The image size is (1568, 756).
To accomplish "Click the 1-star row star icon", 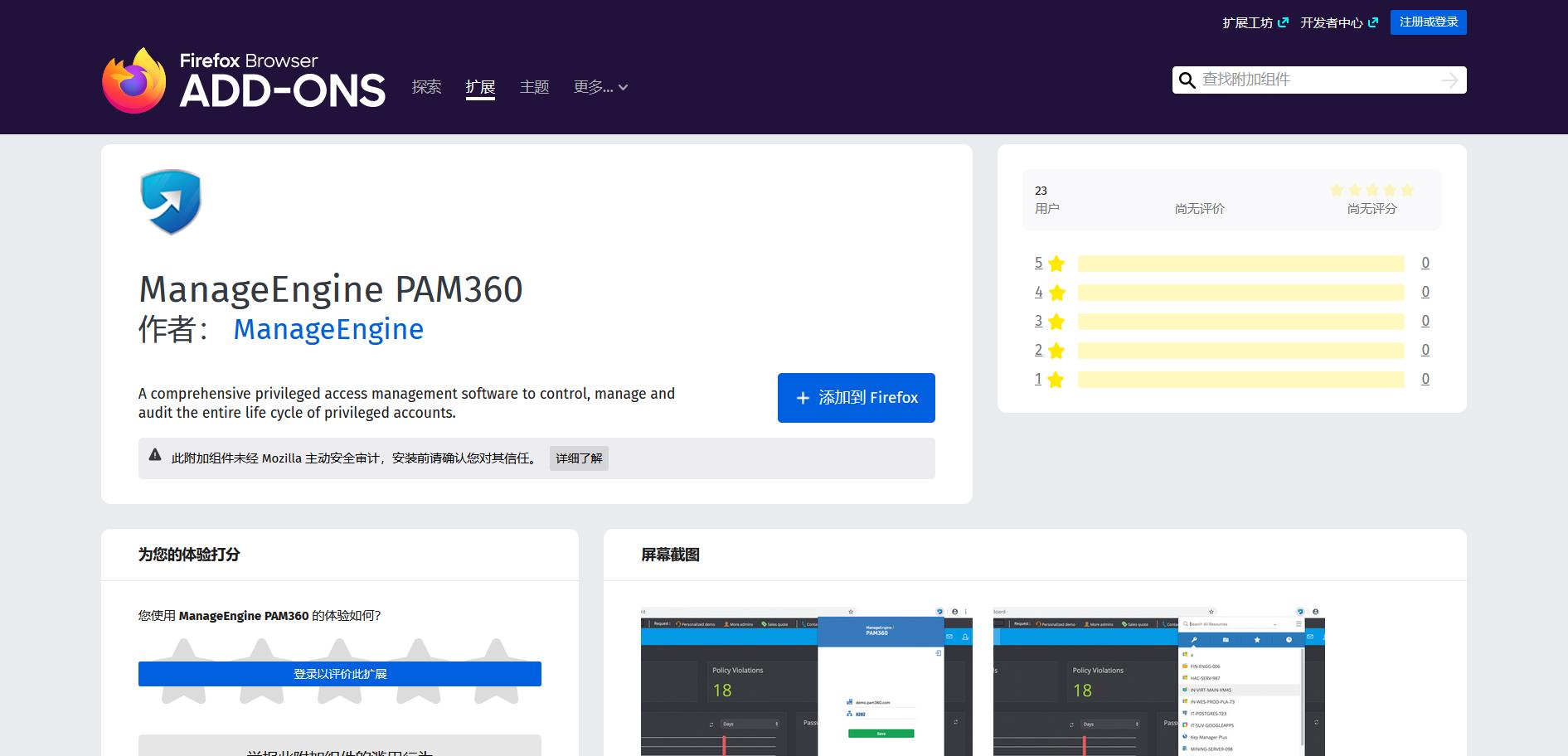I will click(1056, 380).
